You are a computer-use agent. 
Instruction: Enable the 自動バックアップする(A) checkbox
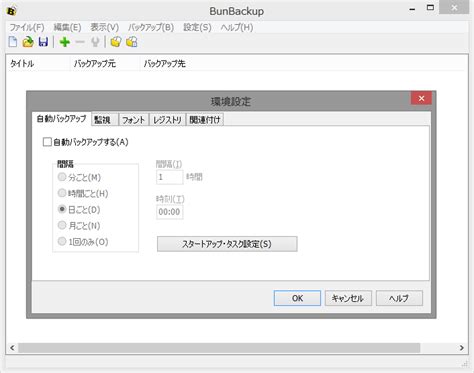[x=47, y=142]
